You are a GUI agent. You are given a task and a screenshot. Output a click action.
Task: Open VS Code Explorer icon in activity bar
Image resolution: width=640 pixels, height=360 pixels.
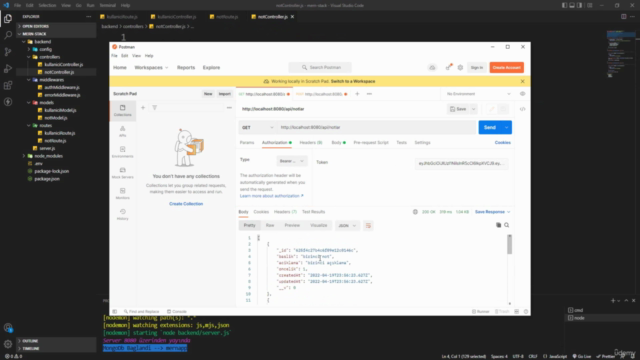coord(8,19)
